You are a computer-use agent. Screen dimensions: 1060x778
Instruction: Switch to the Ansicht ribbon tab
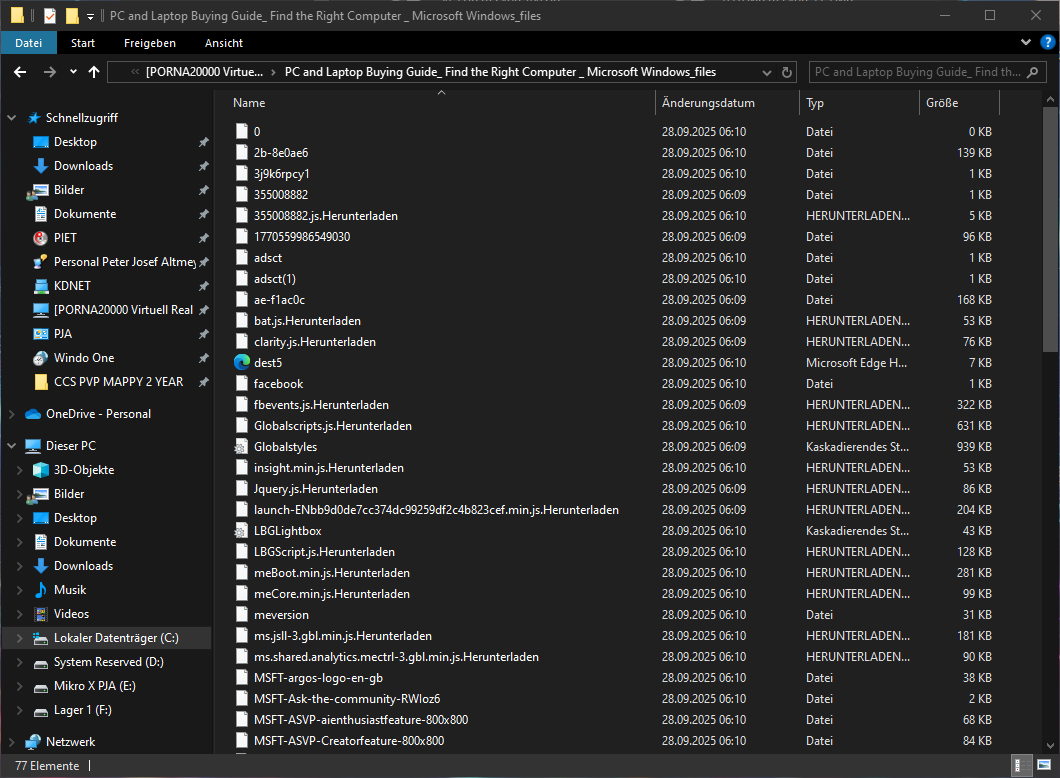click(224, 43)
